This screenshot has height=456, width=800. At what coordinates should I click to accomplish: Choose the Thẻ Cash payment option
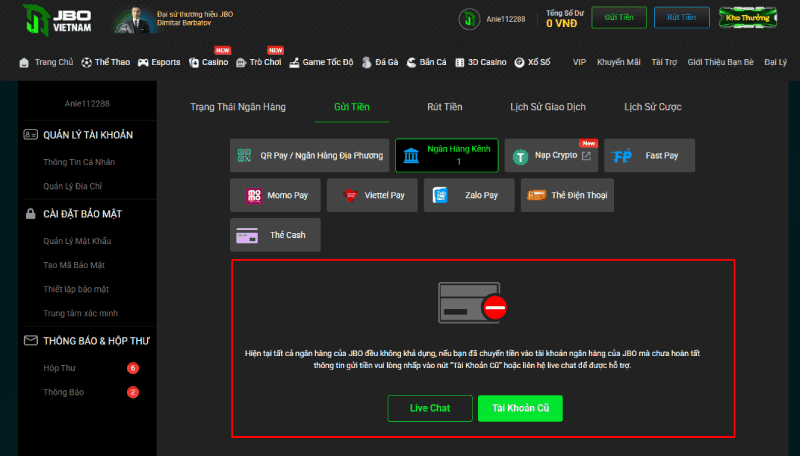pos(276,235)
